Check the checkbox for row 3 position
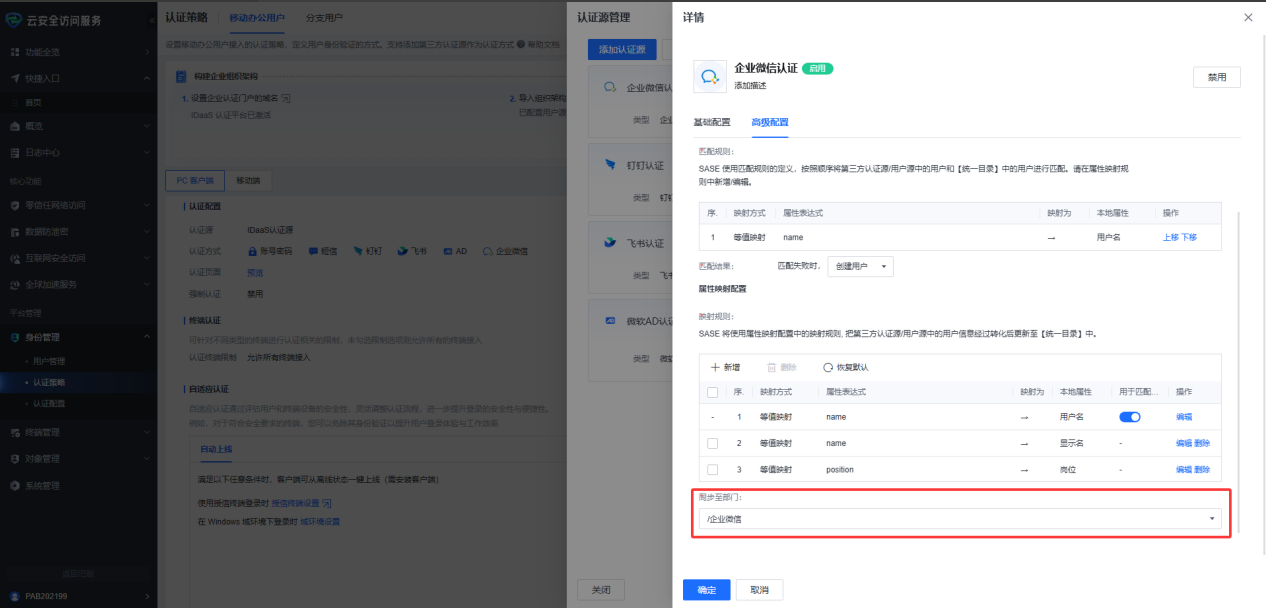Screen dimensions: 1266x608 coord(712,469)
